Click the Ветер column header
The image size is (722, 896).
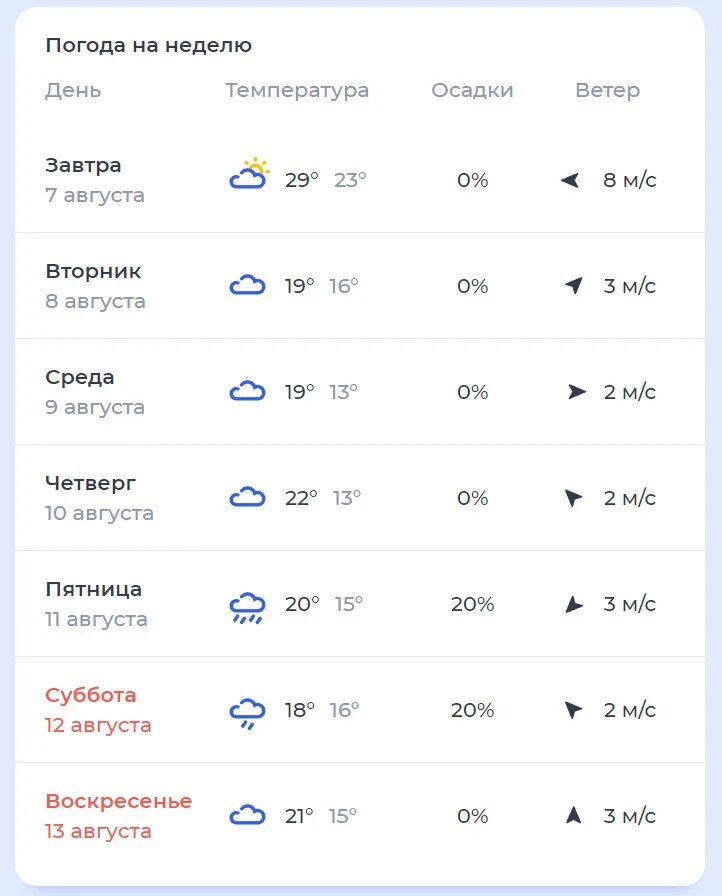[x=607, y=90]
